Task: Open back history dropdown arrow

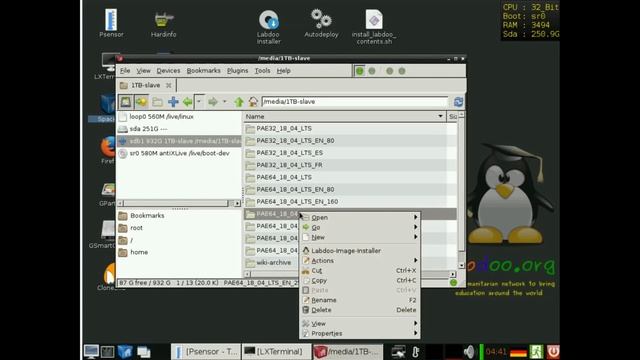Action: [199, 102]
